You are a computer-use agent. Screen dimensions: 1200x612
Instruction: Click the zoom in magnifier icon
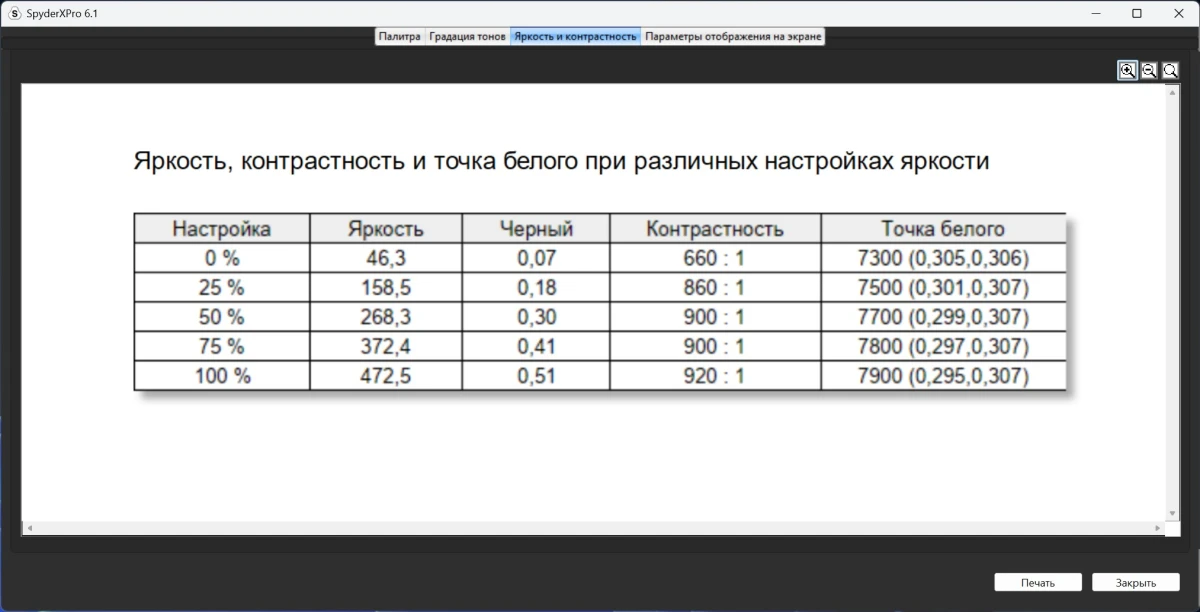pos(1128,70)
